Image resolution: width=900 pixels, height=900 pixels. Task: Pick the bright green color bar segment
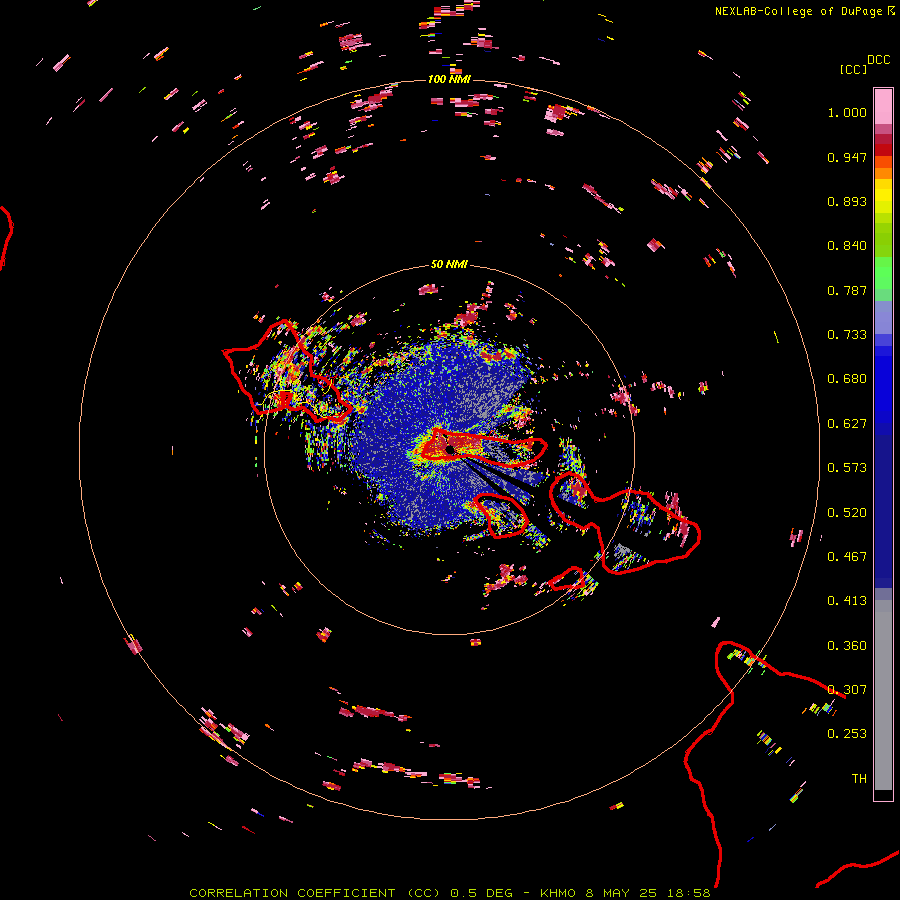click(883, 273)
